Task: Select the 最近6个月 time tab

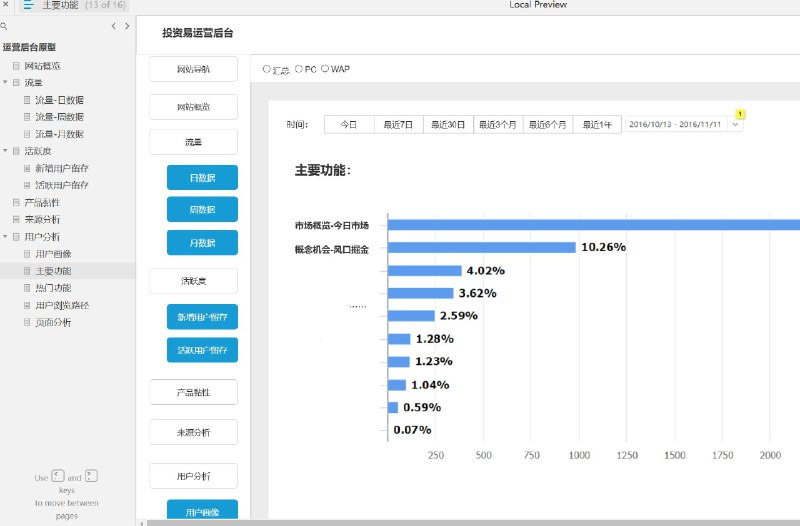Action: (547, 124)
